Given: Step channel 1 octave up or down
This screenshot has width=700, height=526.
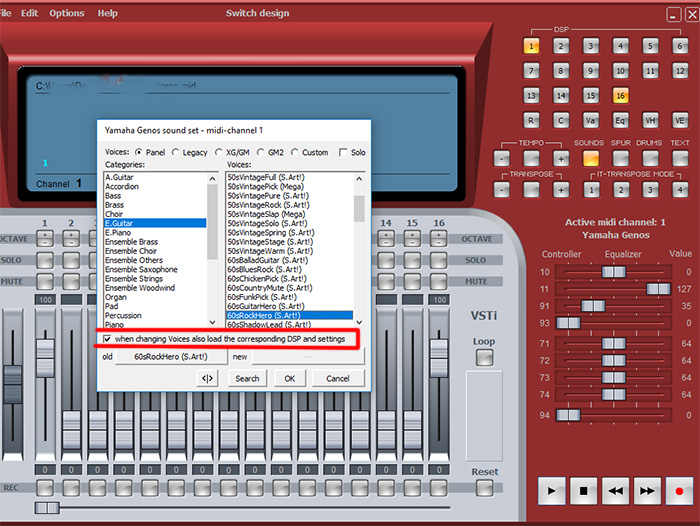Looking at the screenshot, I should pyautogui.click(x=45, y=238).
